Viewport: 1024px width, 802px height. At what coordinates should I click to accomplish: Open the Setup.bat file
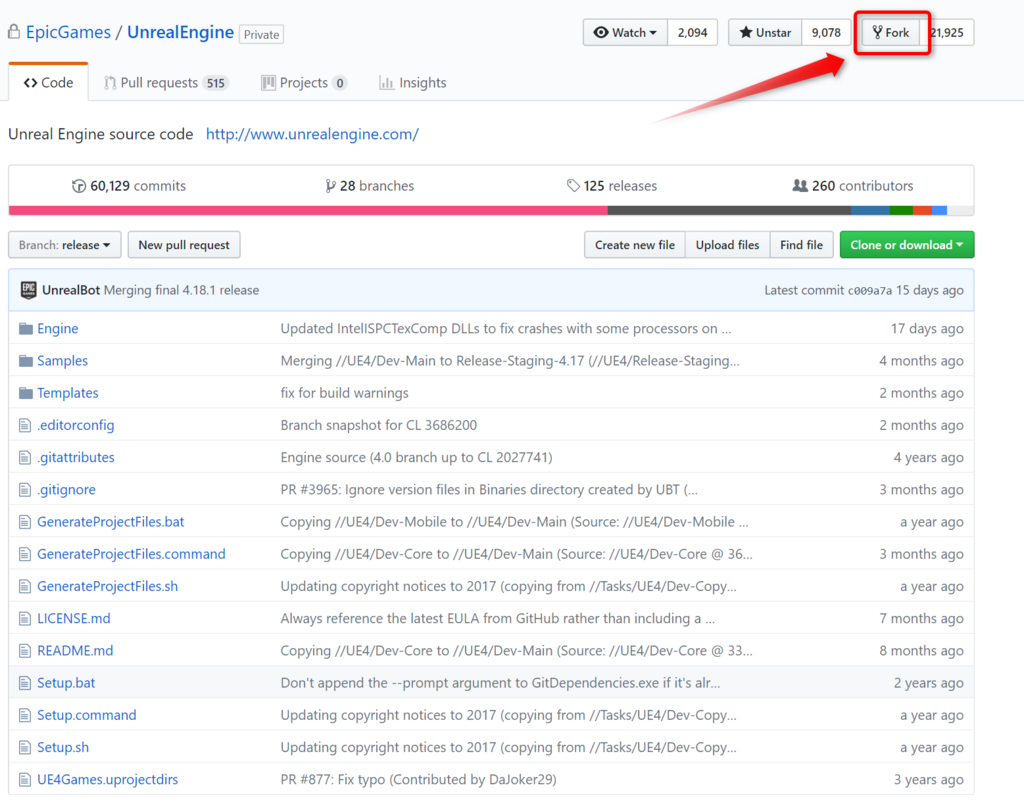(66, 682)
